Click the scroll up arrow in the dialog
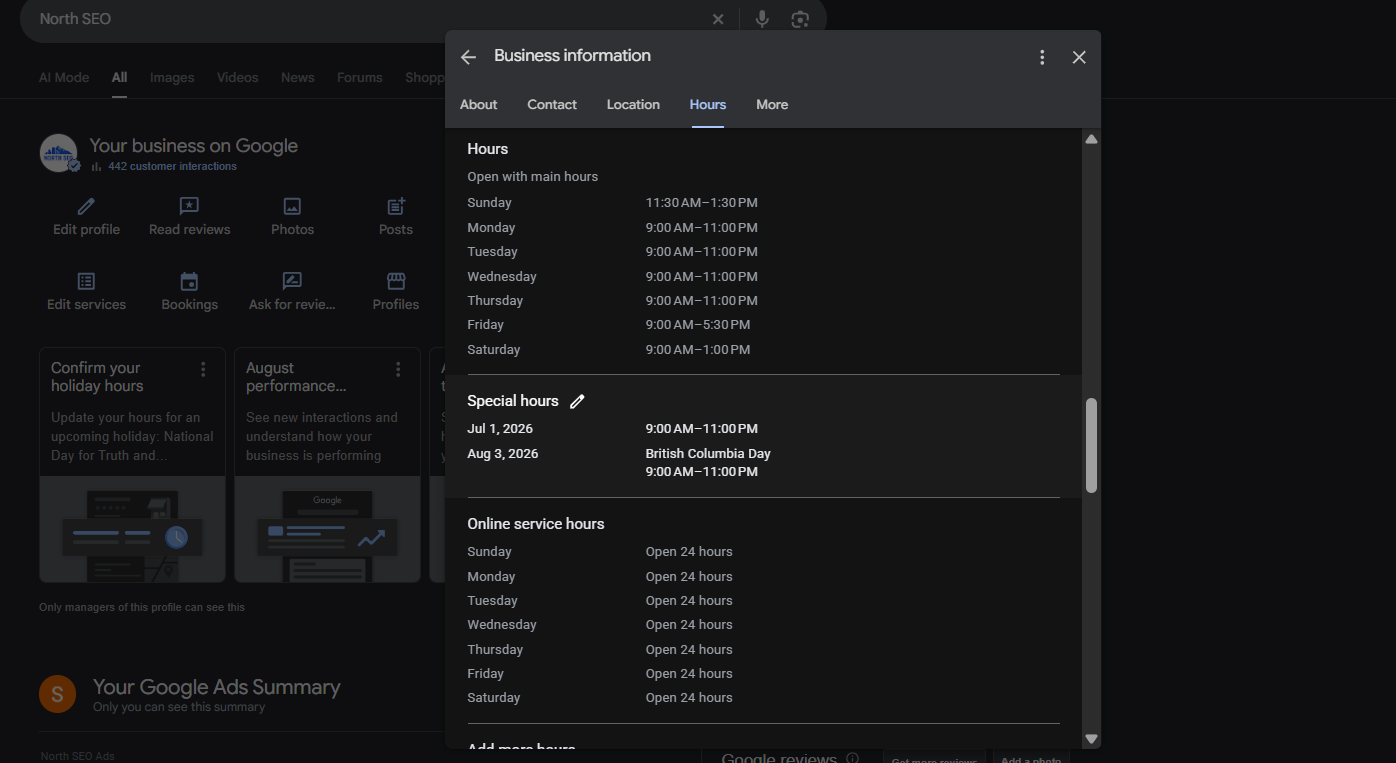 (x=1091, y=139)
